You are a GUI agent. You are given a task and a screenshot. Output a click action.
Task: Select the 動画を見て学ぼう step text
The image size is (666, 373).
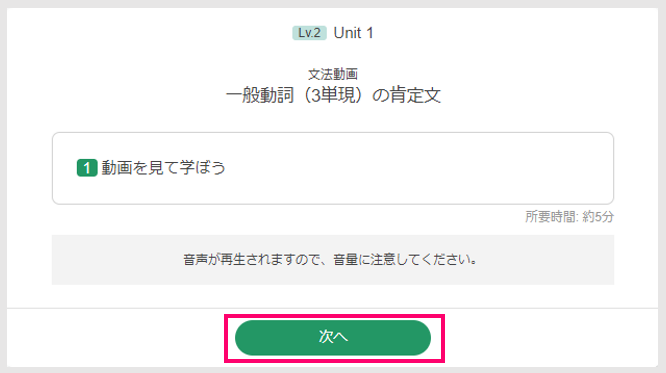[x=164, y=168]
